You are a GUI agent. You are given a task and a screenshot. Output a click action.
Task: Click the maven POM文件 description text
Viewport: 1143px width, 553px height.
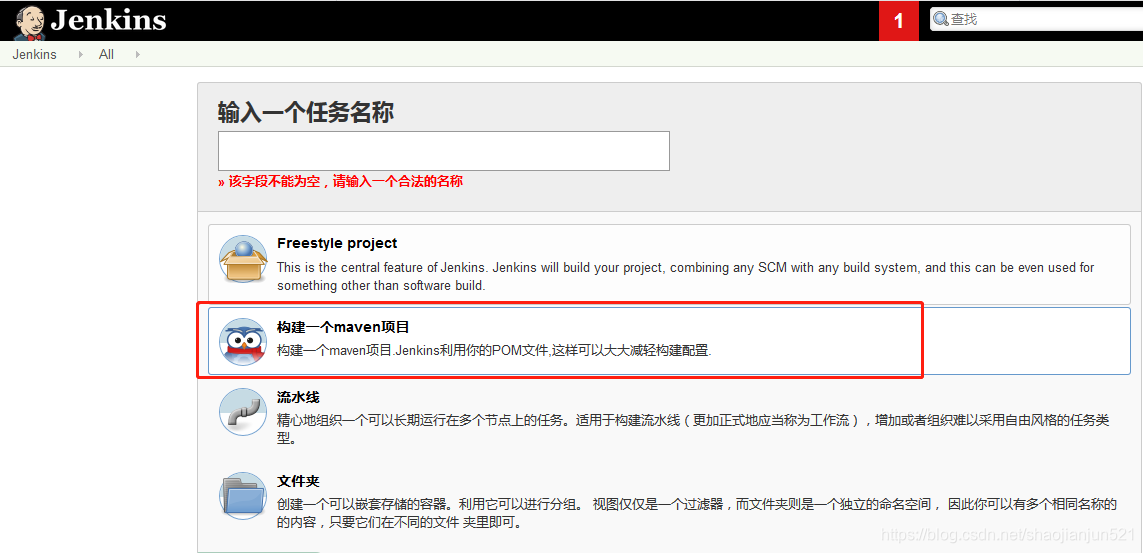pyautogui.click(x=494, y=350)
